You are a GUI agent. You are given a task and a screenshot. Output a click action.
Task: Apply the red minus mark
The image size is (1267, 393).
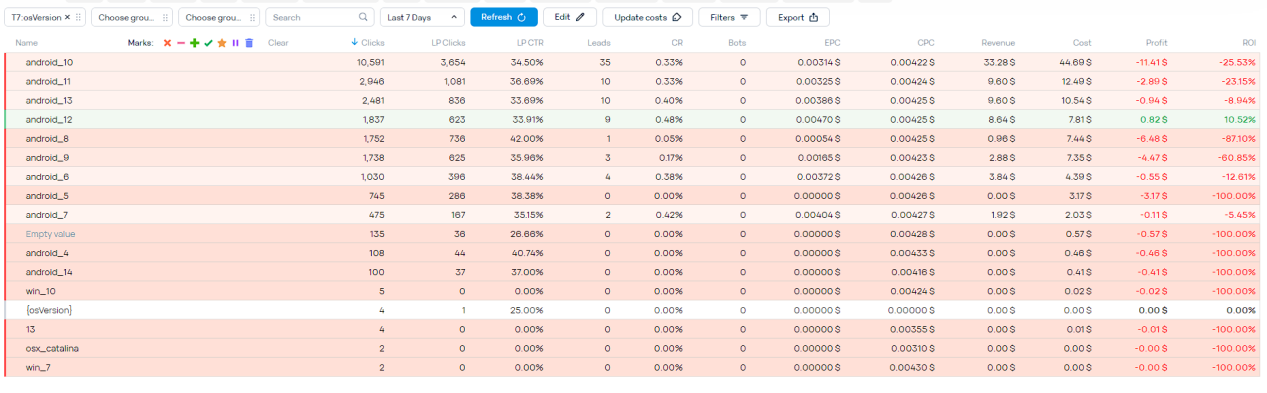[181, 43]
